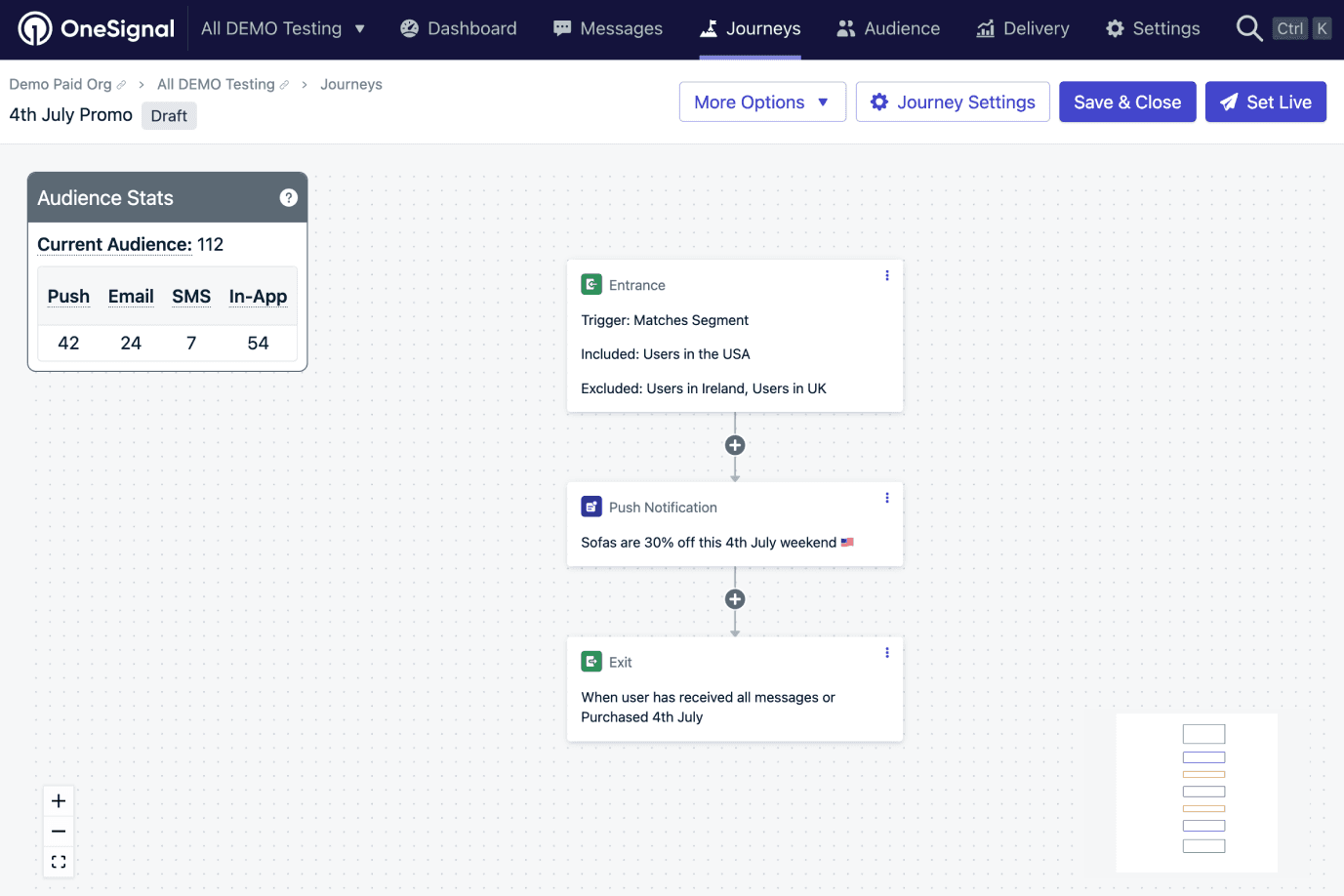Viewport: 1344px width, 896px height.
Task: Click the minimap in the bottom-right corner
Action: coord(1196,793)
